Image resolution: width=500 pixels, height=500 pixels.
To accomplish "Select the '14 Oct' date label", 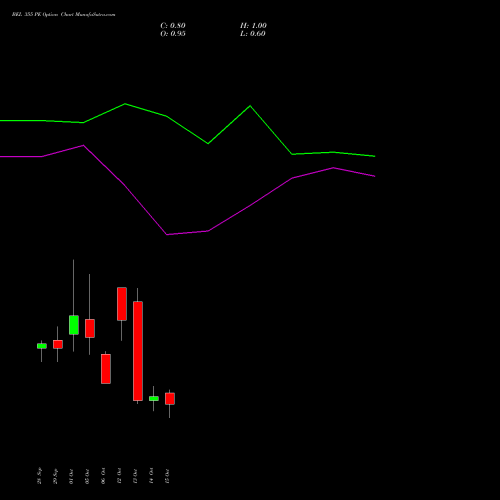I will point(151,476).
